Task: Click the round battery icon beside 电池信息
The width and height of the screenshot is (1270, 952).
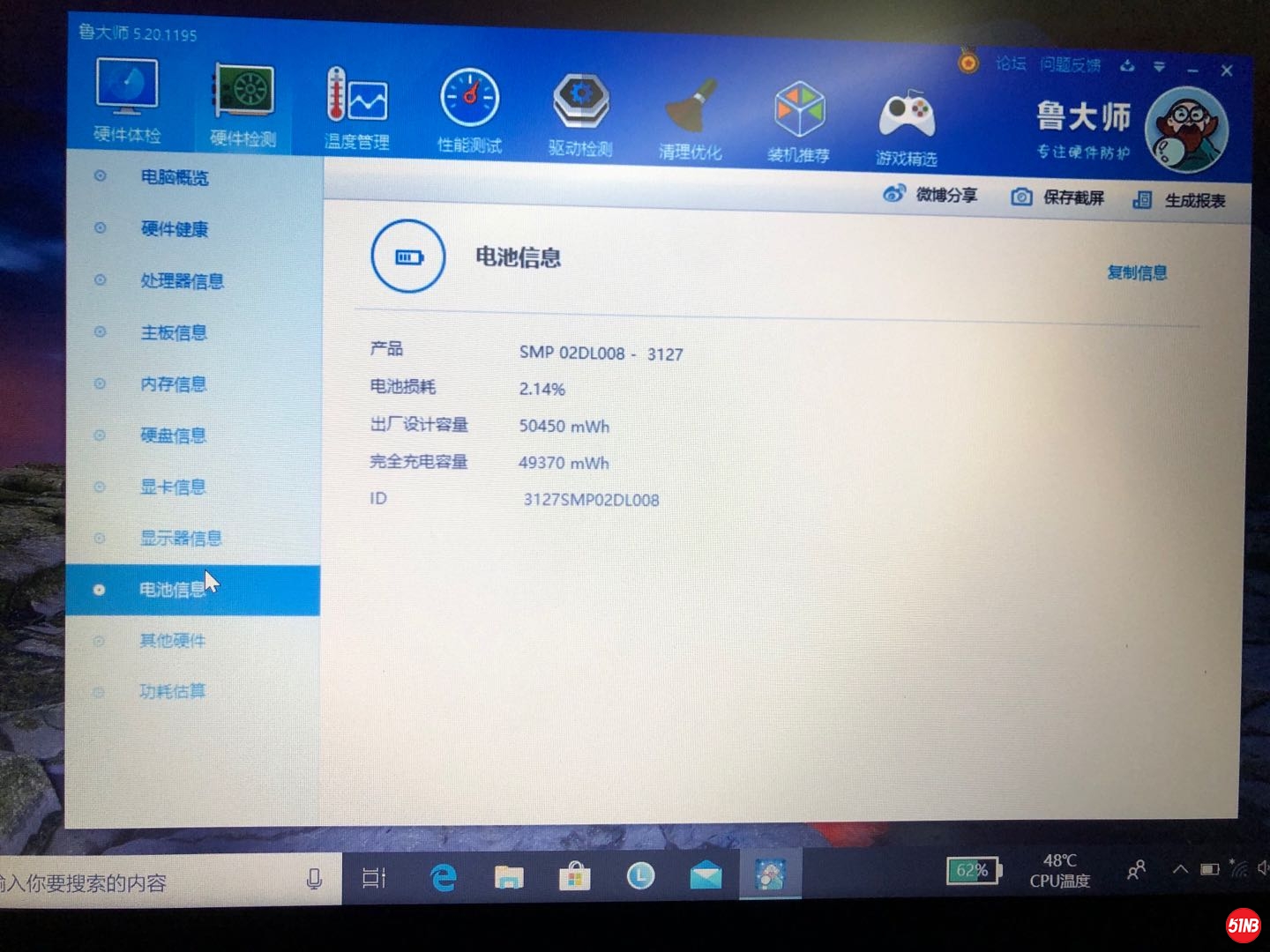Action: click(408, 256)
